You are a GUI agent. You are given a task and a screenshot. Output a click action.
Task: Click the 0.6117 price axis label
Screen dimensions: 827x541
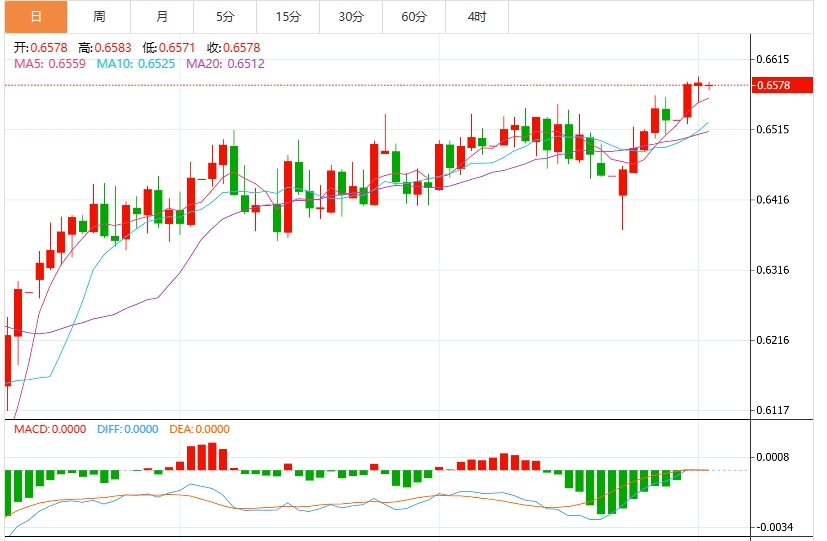point(773,410)
